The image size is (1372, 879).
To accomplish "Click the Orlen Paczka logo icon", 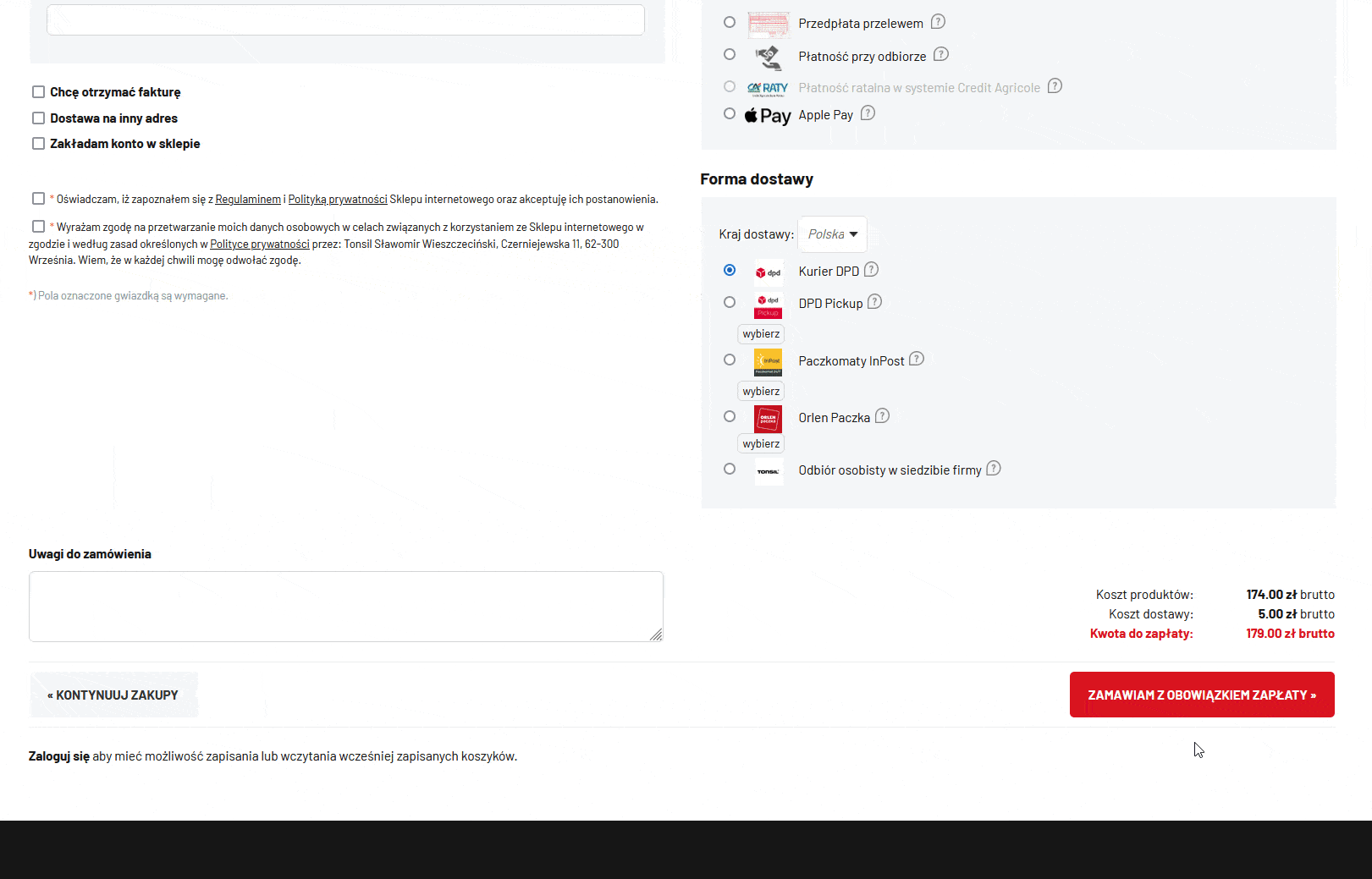I will click(x=768, y=418).
